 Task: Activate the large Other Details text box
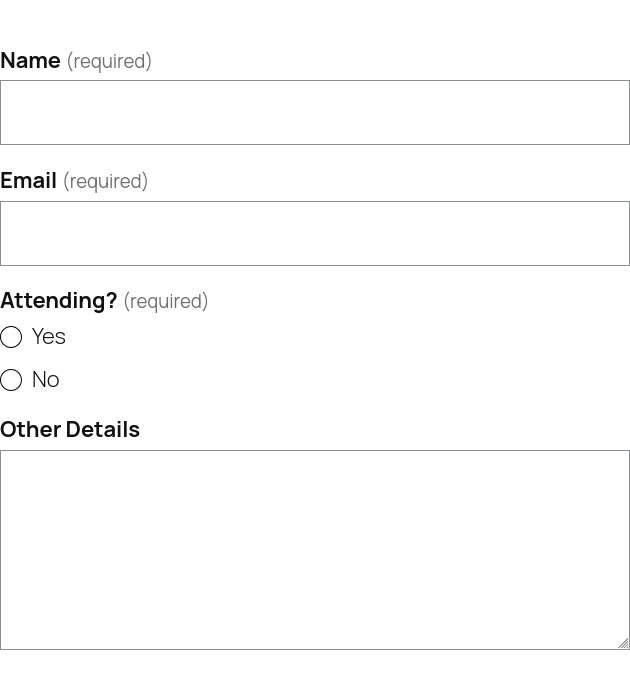point(315,549)
